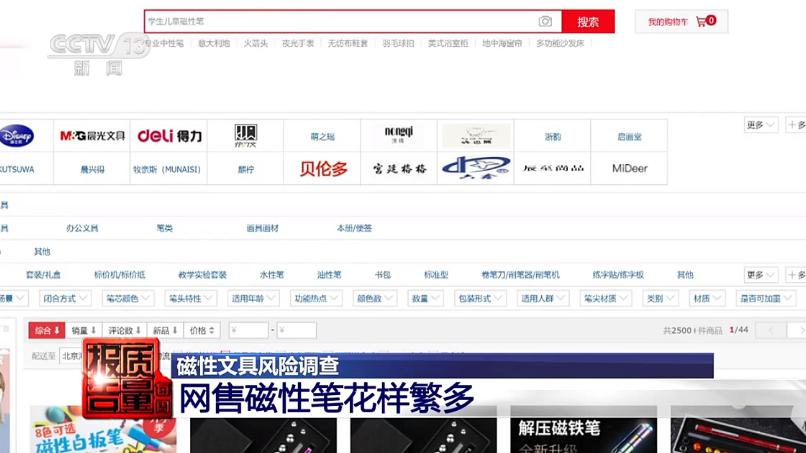This screenshot has height=453, width=806.
Task: Click the red 搜索 search button
Action: tap(588, 22)
